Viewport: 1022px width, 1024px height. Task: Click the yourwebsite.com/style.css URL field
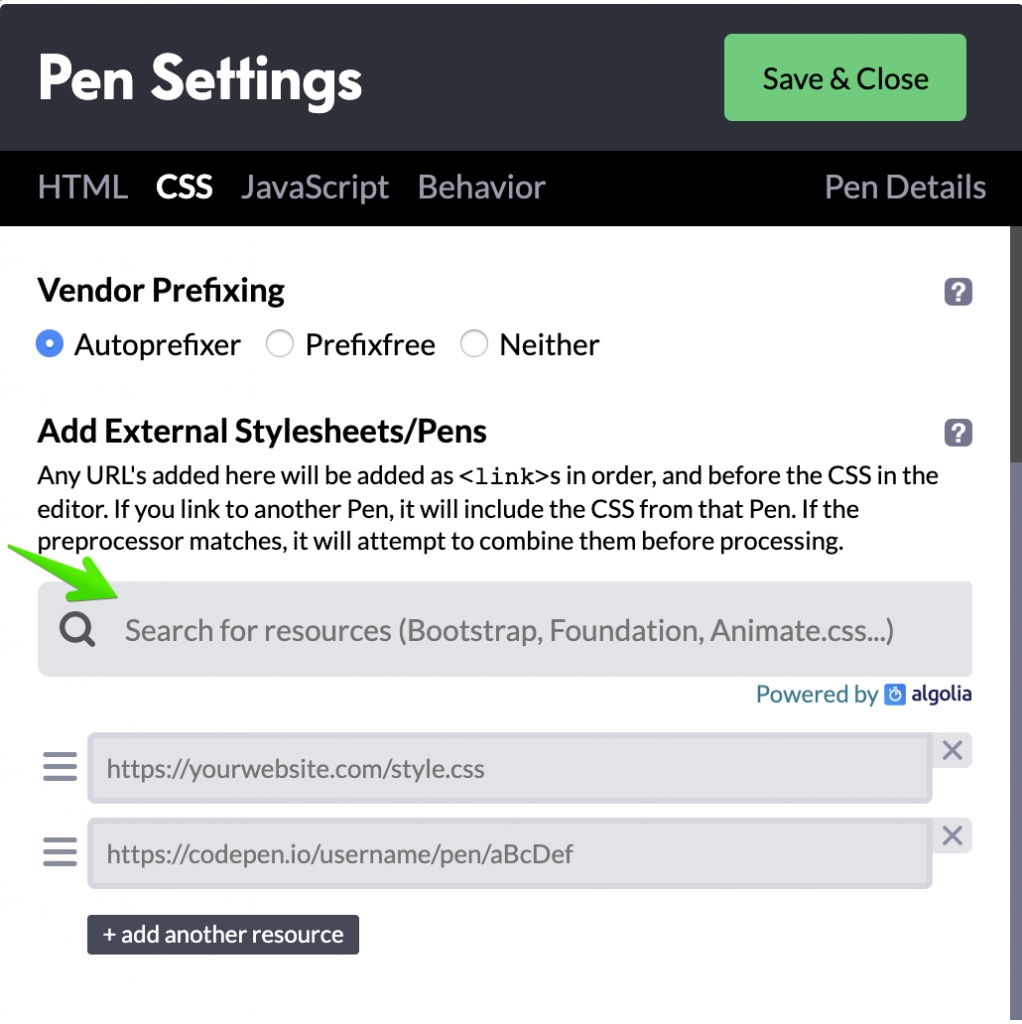pyautogui.click(x=510, y=769)
